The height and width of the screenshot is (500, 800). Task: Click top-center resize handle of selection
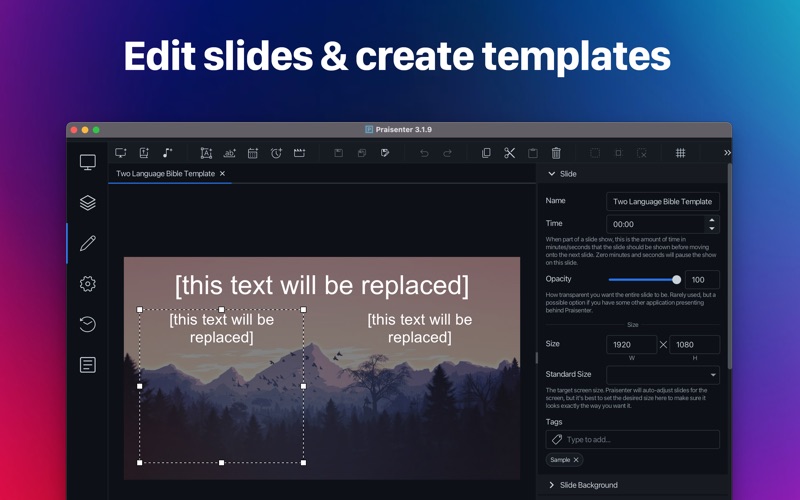click(221, 309)
